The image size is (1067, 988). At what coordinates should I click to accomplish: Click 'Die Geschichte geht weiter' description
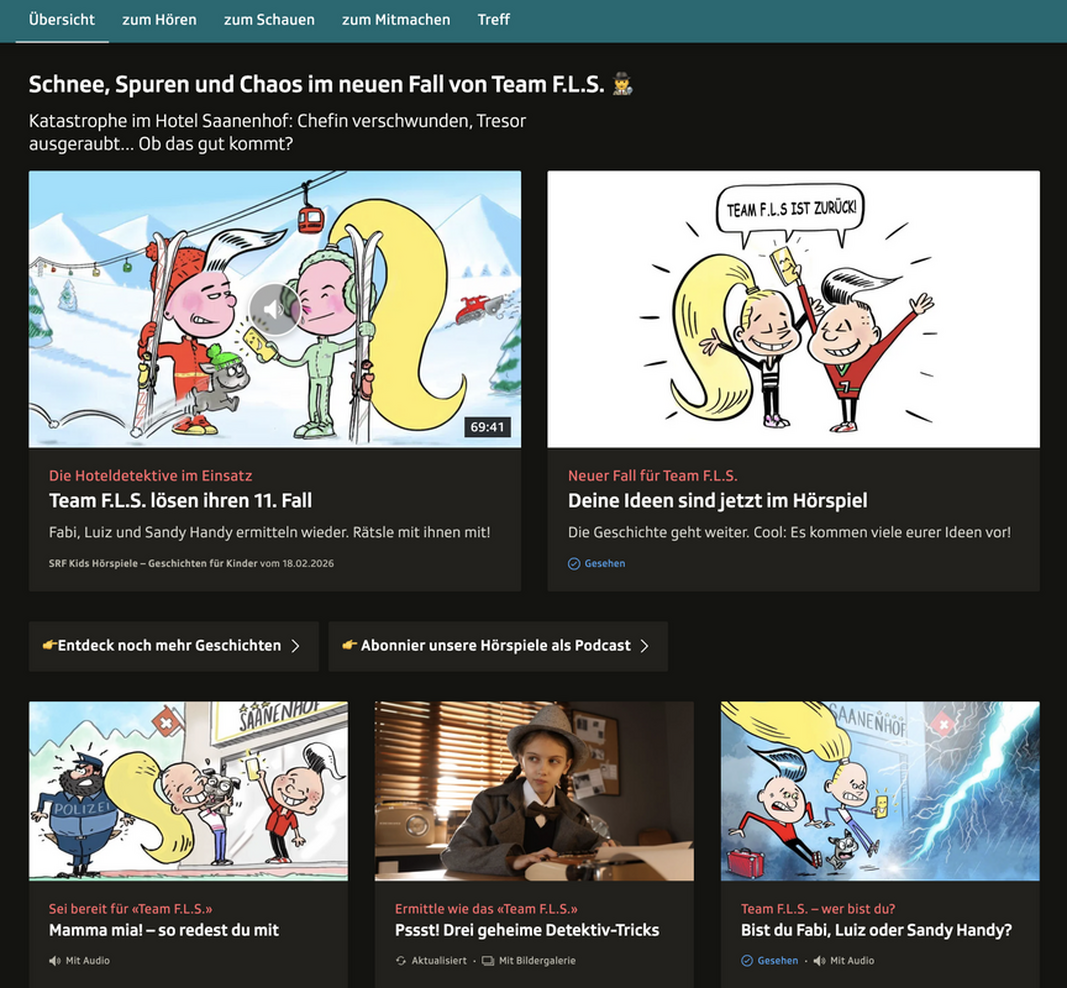(789, 532)
